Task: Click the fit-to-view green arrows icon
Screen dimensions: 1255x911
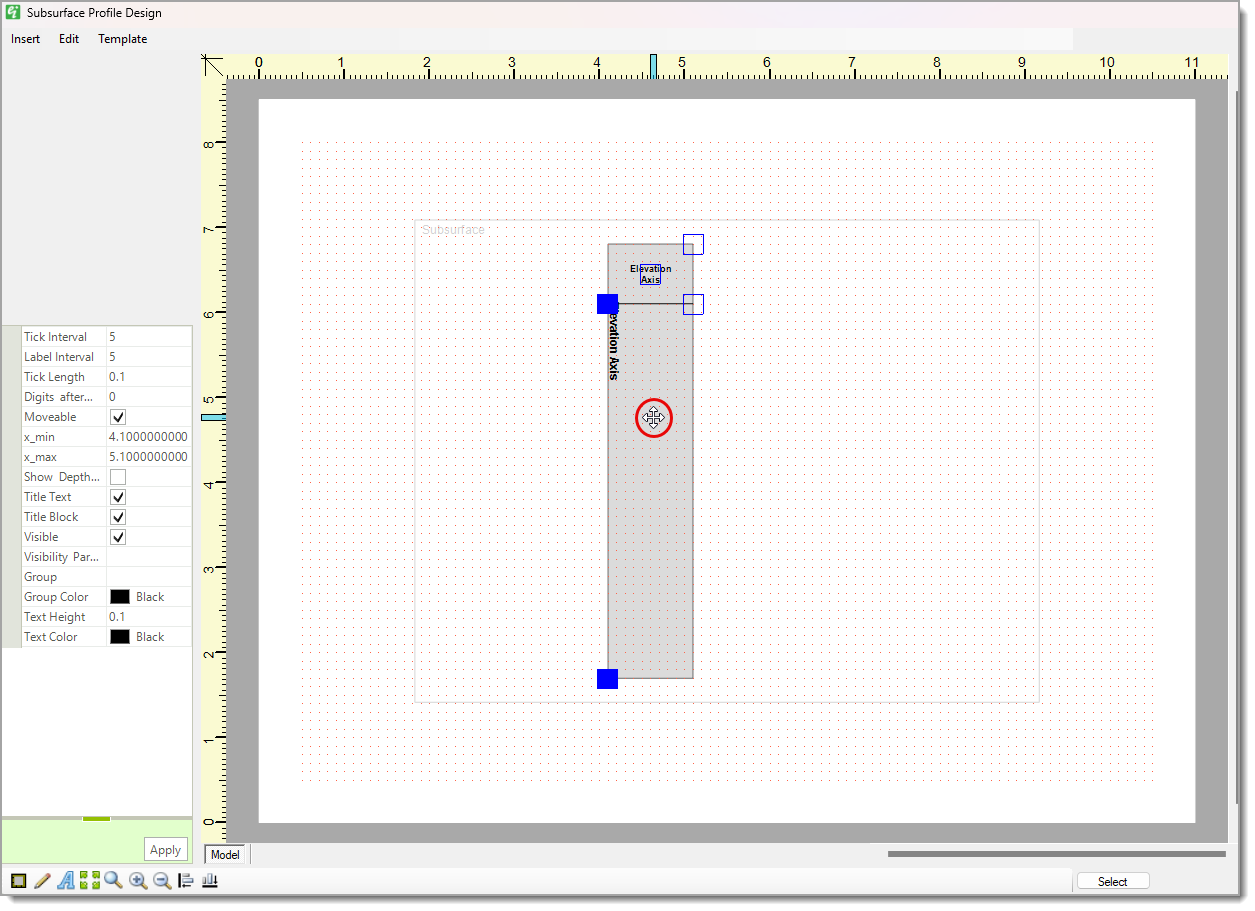Action: coord(90,880)
